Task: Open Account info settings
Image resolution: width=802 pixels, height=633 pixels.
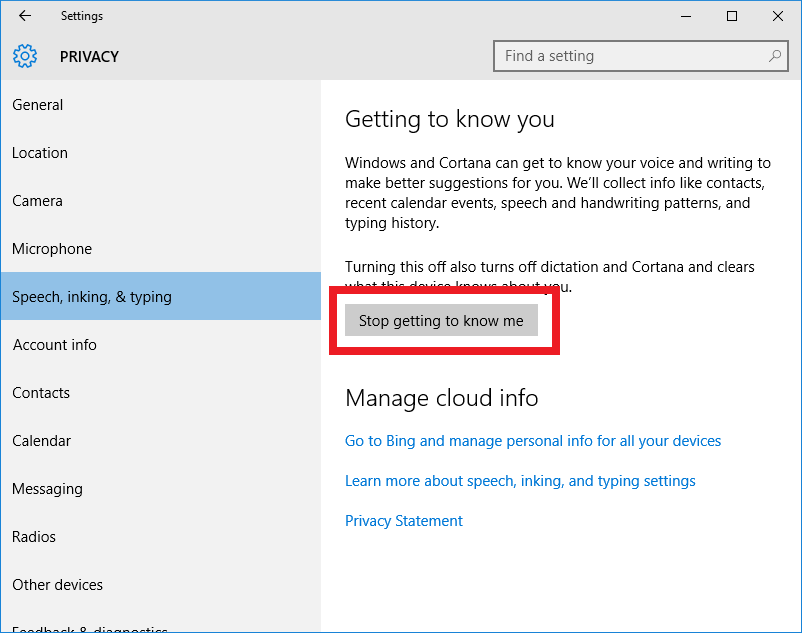Action: click(55, 345)
